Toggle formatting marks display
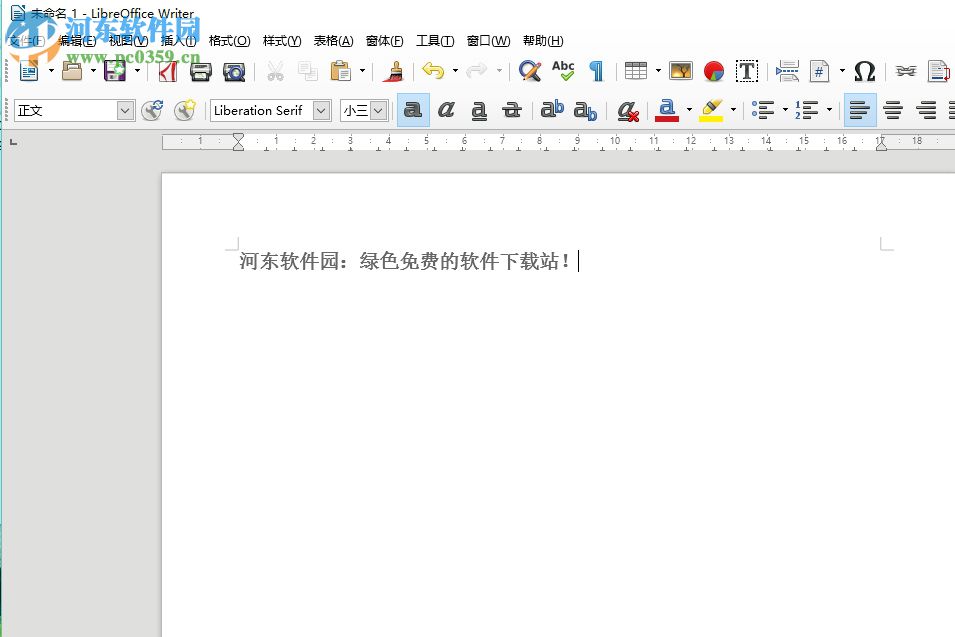Image resolution: width=955 pixels, height=637 pixels. point(596,71)
